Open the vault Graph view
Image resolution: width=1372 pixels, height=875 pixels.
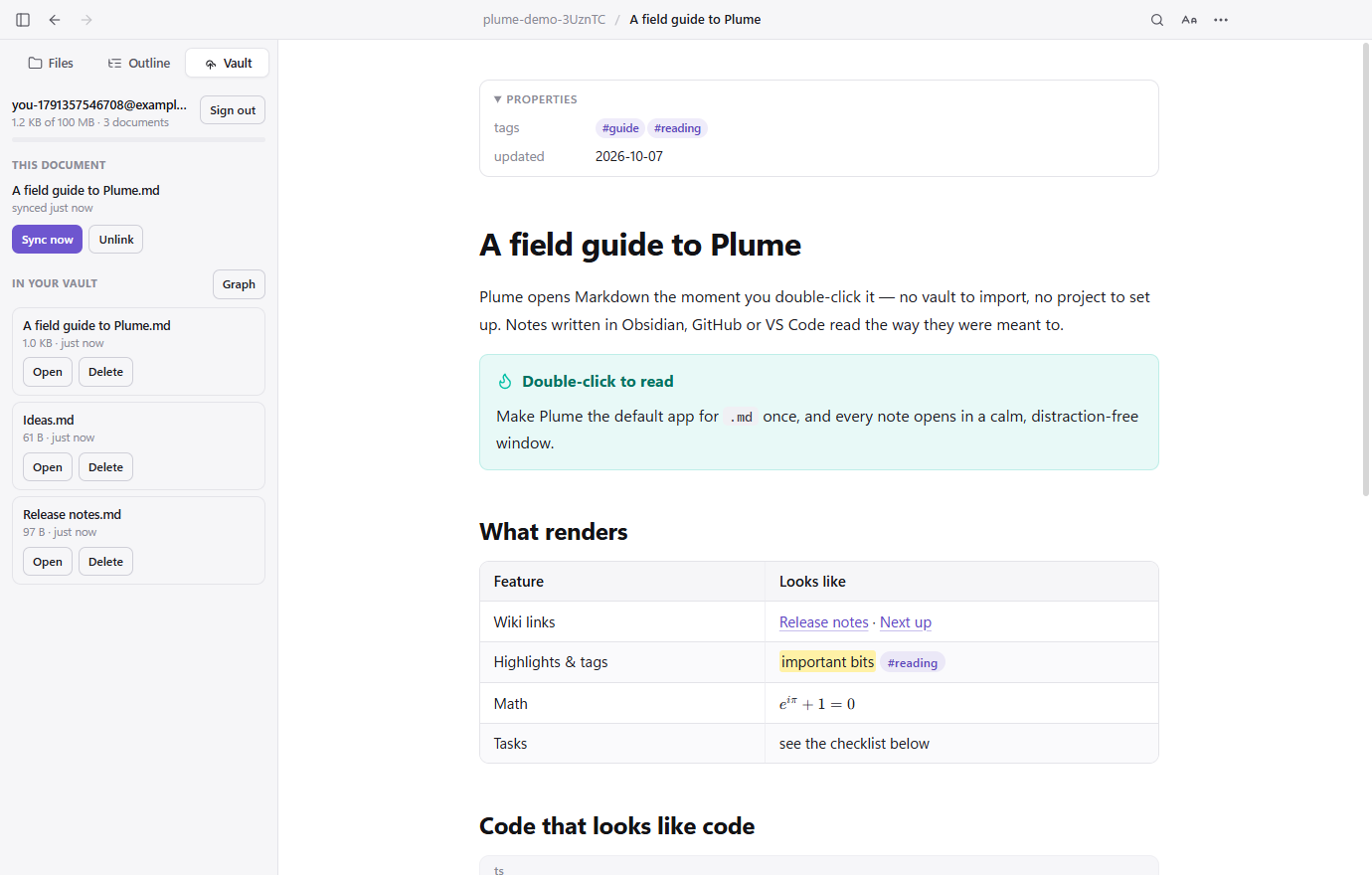pyautogui.click(x=239, y=284)
